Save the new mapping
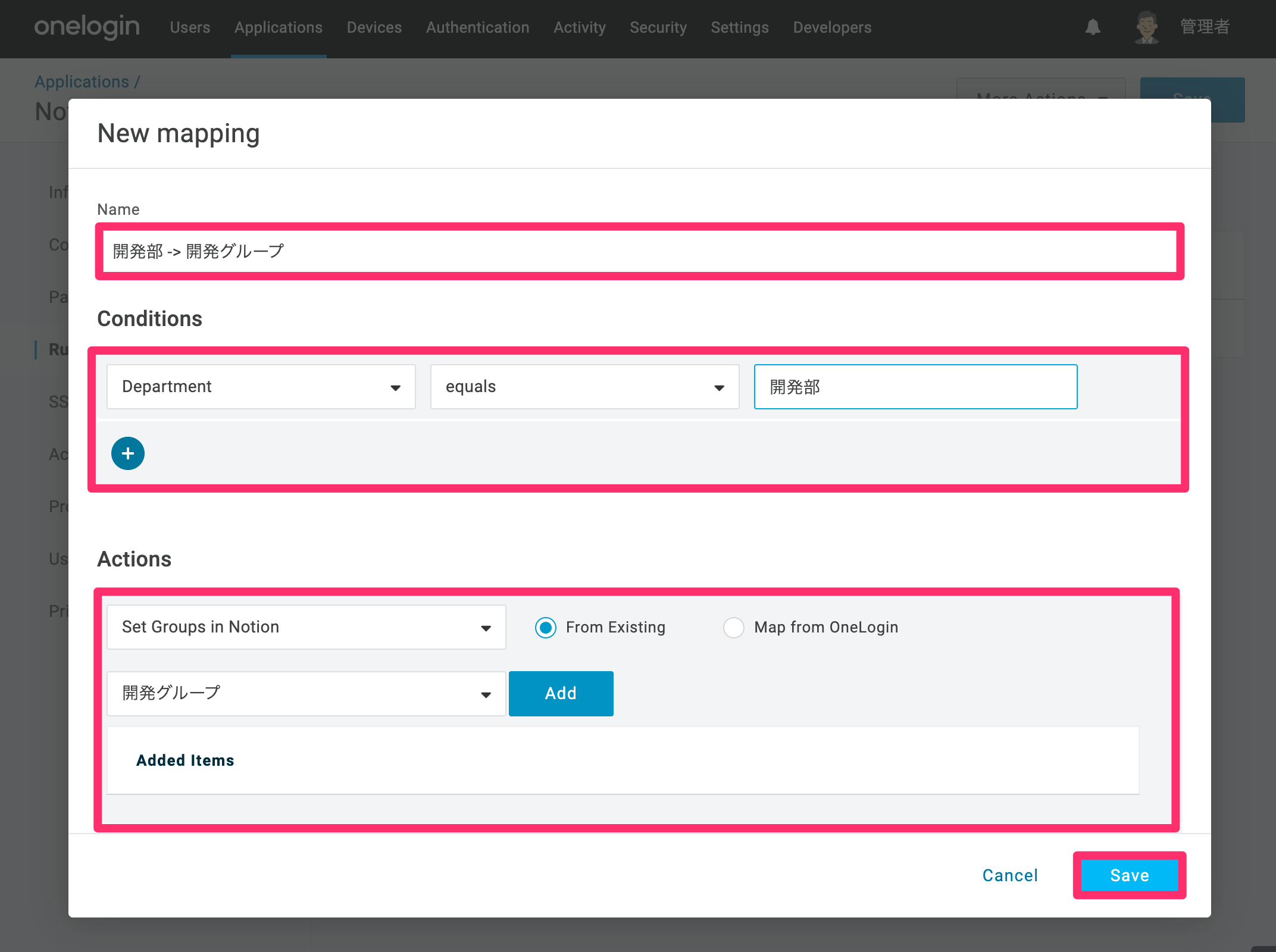The width and height of the screenshot is (1276, 952). [1130, 875]
